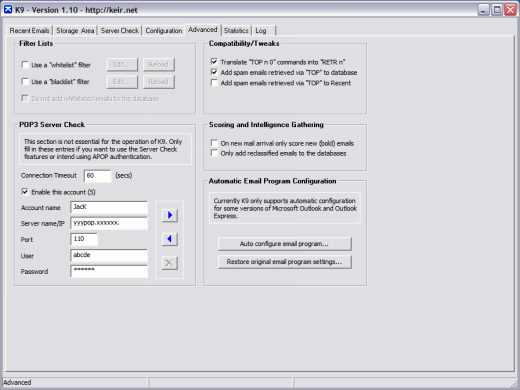Screen dimensions: 520x390
Task: Click 'Auto configure email program...' button
Action: pos(284,244)
